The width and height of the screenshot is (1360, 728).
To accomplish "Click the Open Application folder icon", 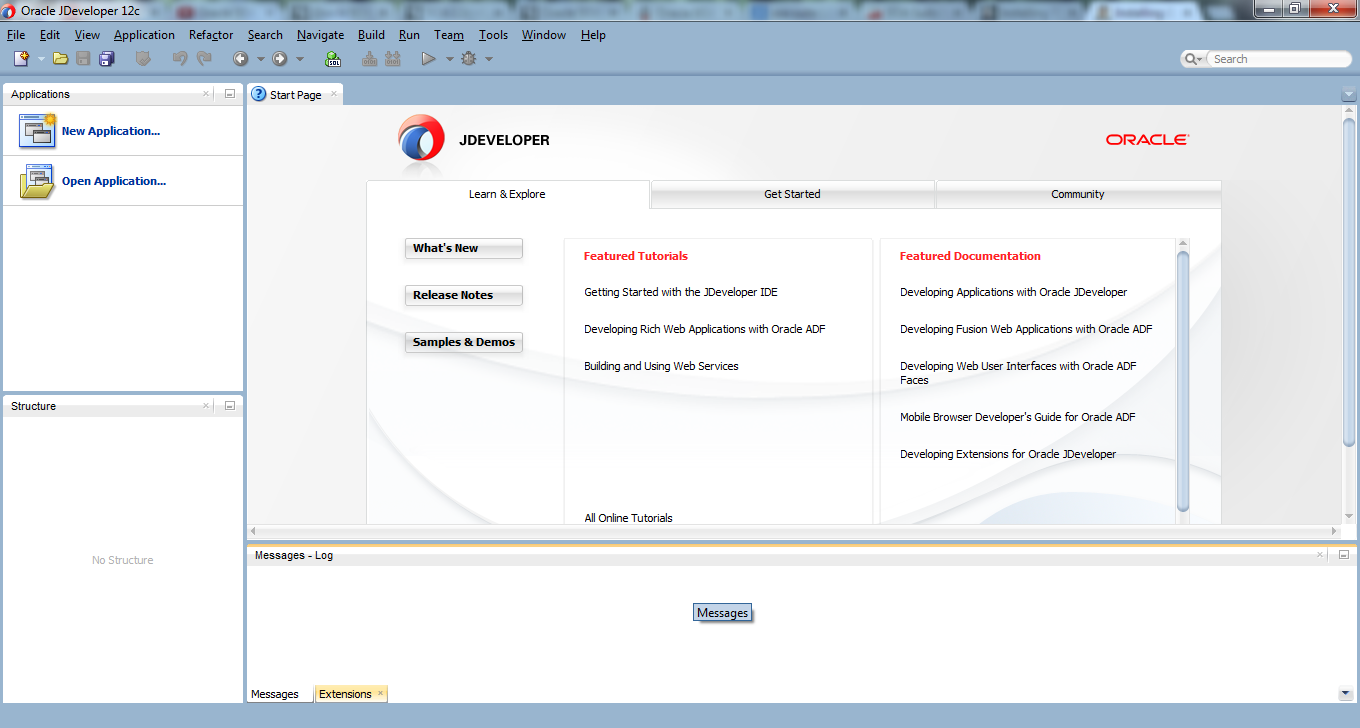I will (37, 181).
